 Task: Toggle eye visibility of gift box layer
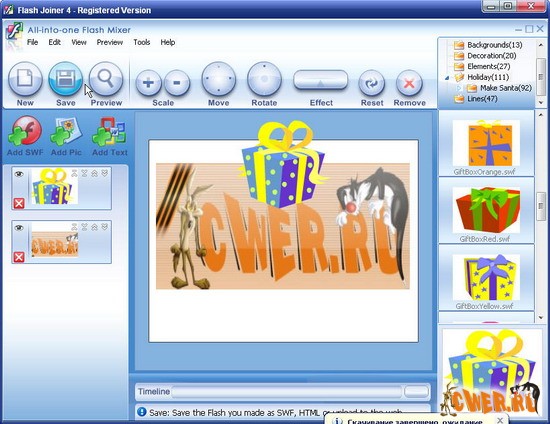(x=19, y=174)
